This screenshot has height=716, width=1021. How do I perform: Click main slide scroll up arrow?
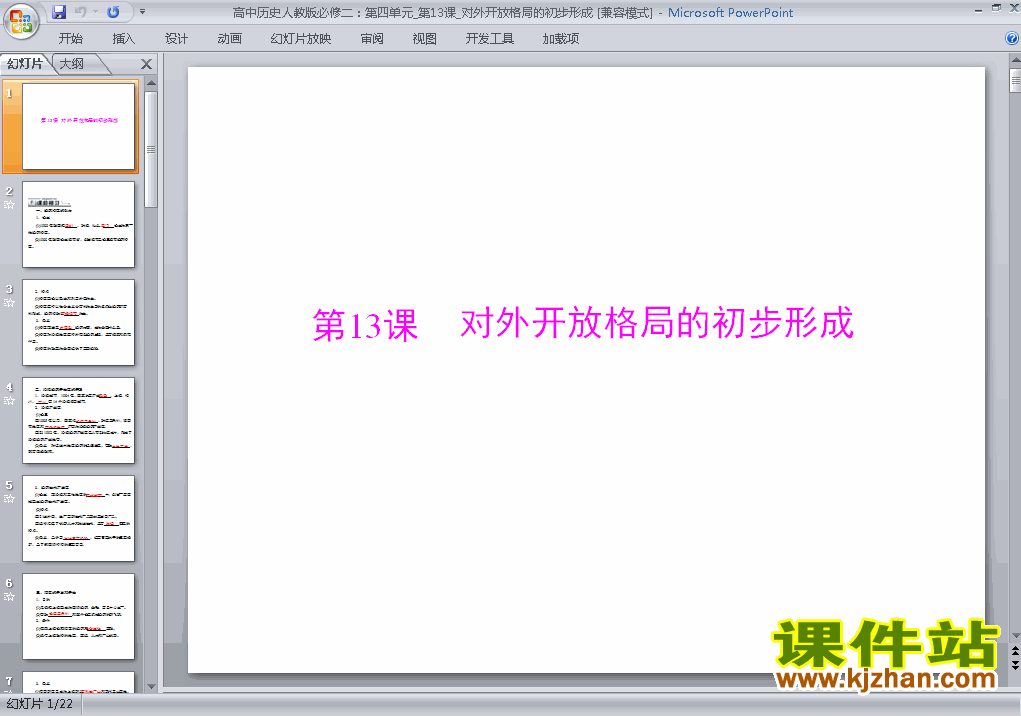click(1015, 61)
